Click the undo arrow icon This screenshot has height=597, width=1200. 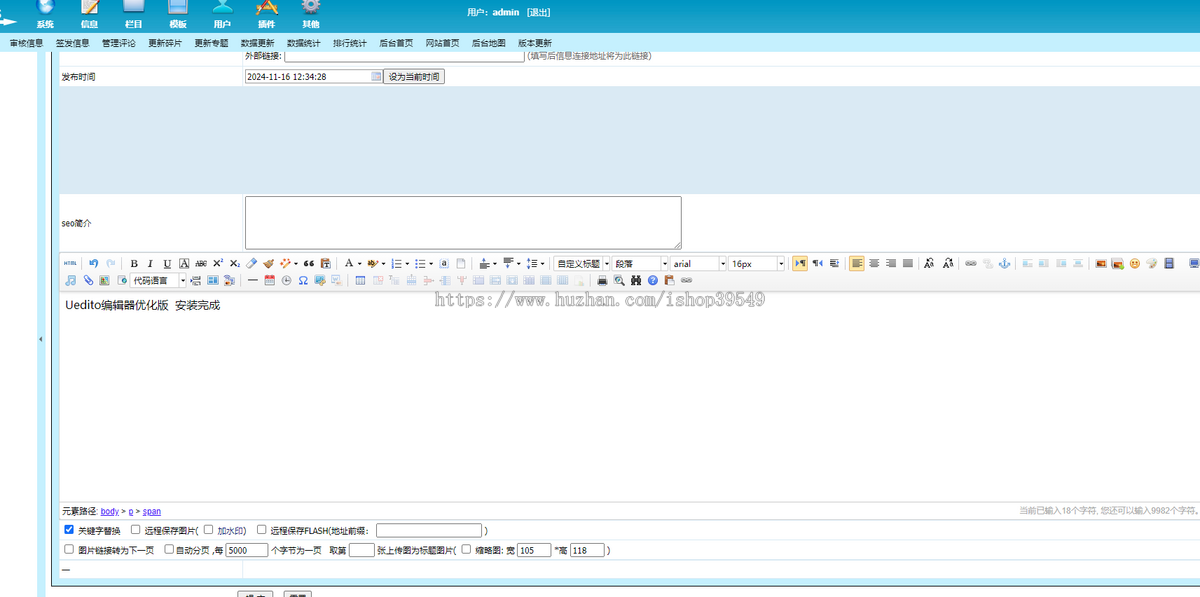pyautogui.click(x=93, y=263)
